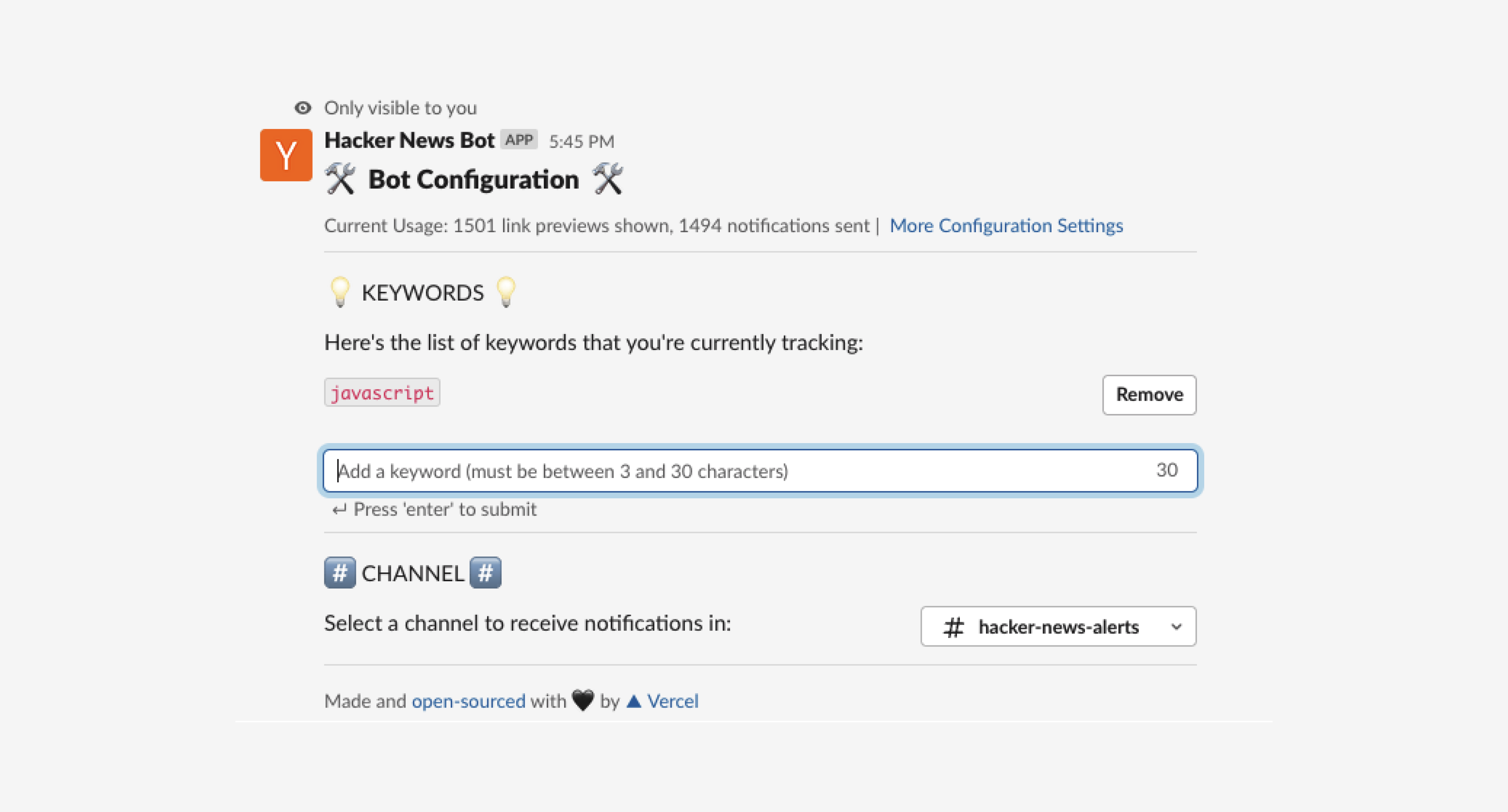1508x812 pixels.
Task: Click the Hacker News Bot avatar
Action: point(286,155)
